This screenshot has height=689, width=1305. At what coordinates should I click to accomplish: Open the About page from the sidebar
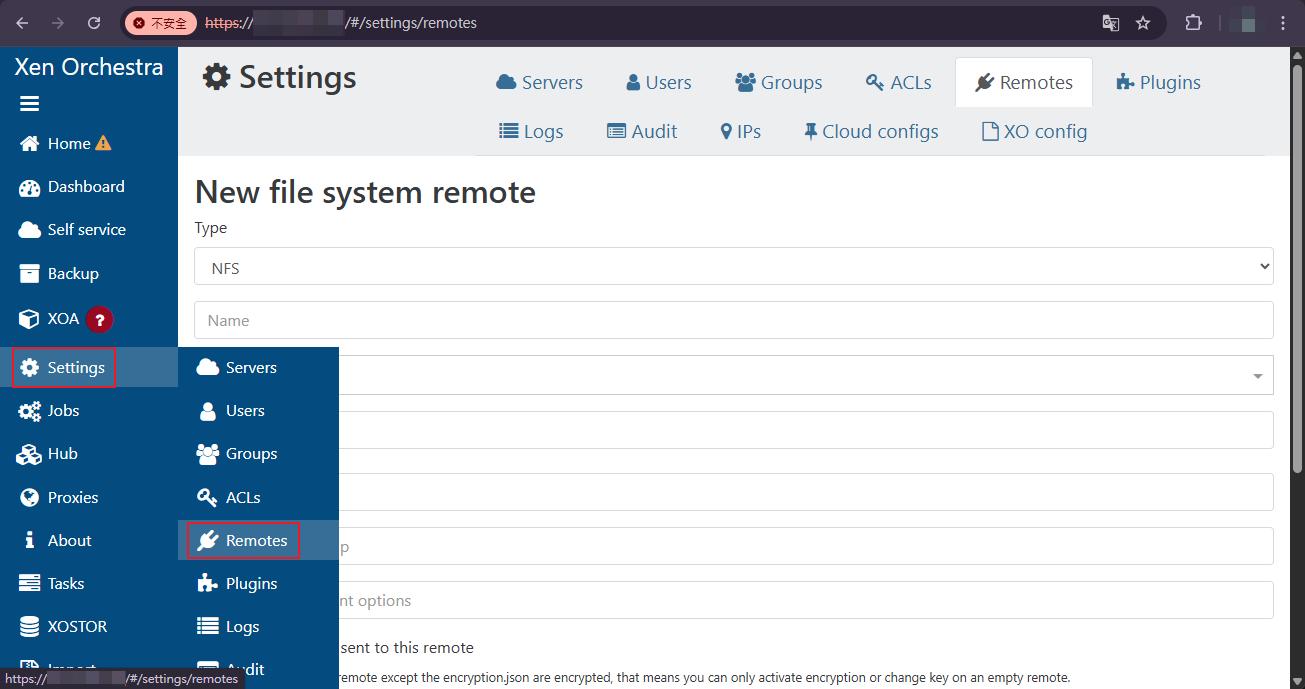click(56, 541)
